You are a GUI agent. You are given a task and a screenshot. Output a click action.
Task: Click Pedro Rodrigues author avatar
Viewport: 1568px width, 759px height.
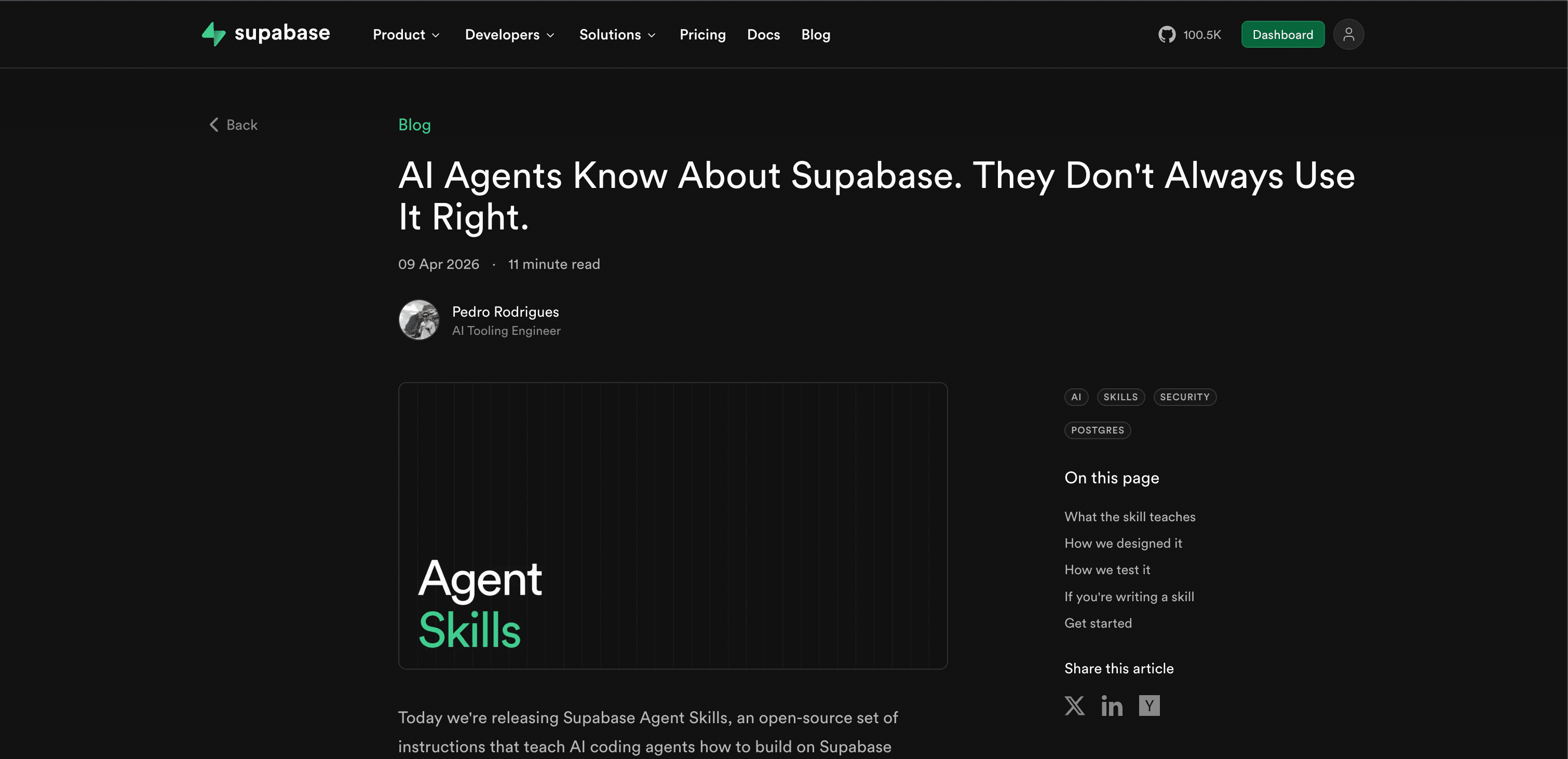tap(419, 320)
